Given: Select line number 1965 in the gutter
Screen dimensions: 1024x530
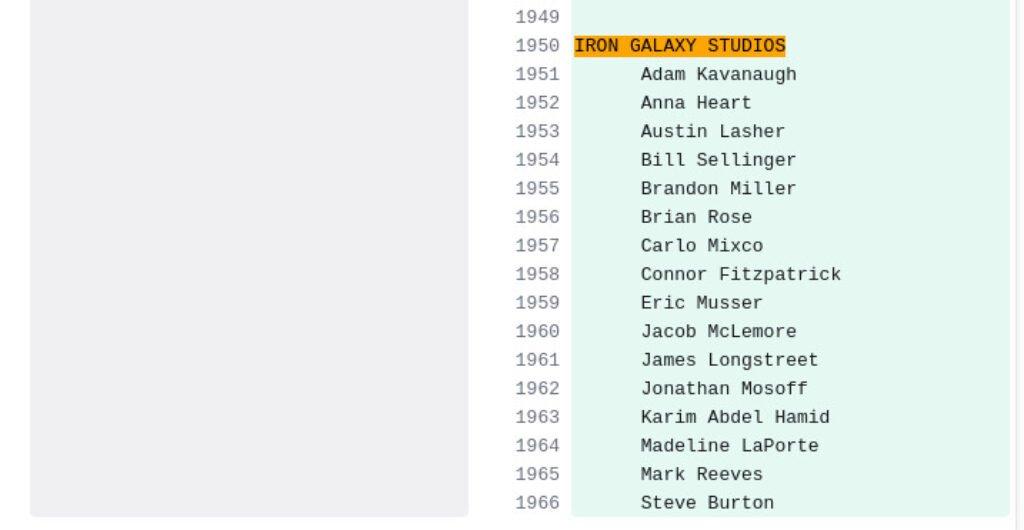Looking at the screenshot, I should pos(537,474).
